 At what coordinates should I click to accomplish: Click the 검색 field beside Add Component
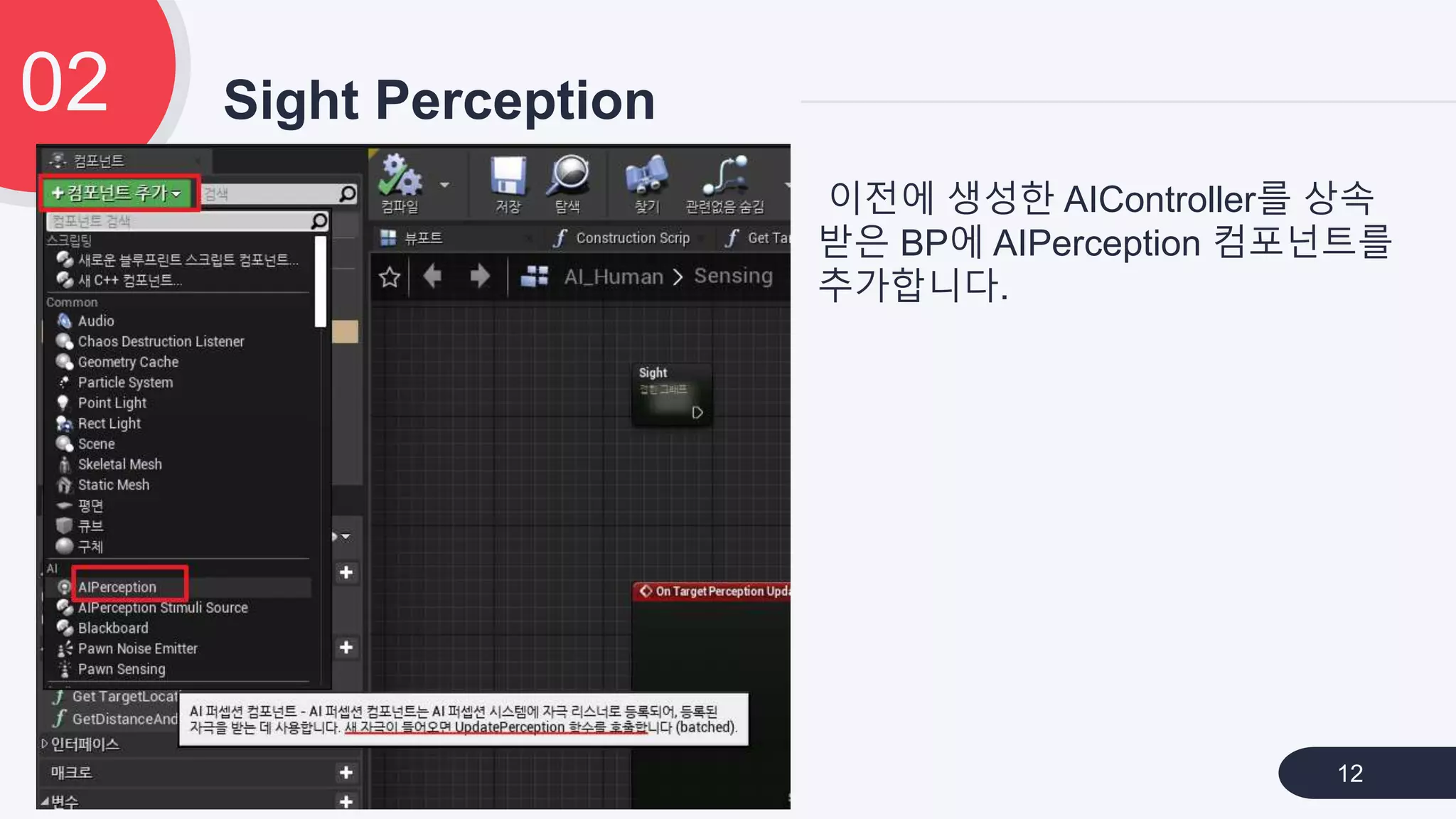pos(279,193)
